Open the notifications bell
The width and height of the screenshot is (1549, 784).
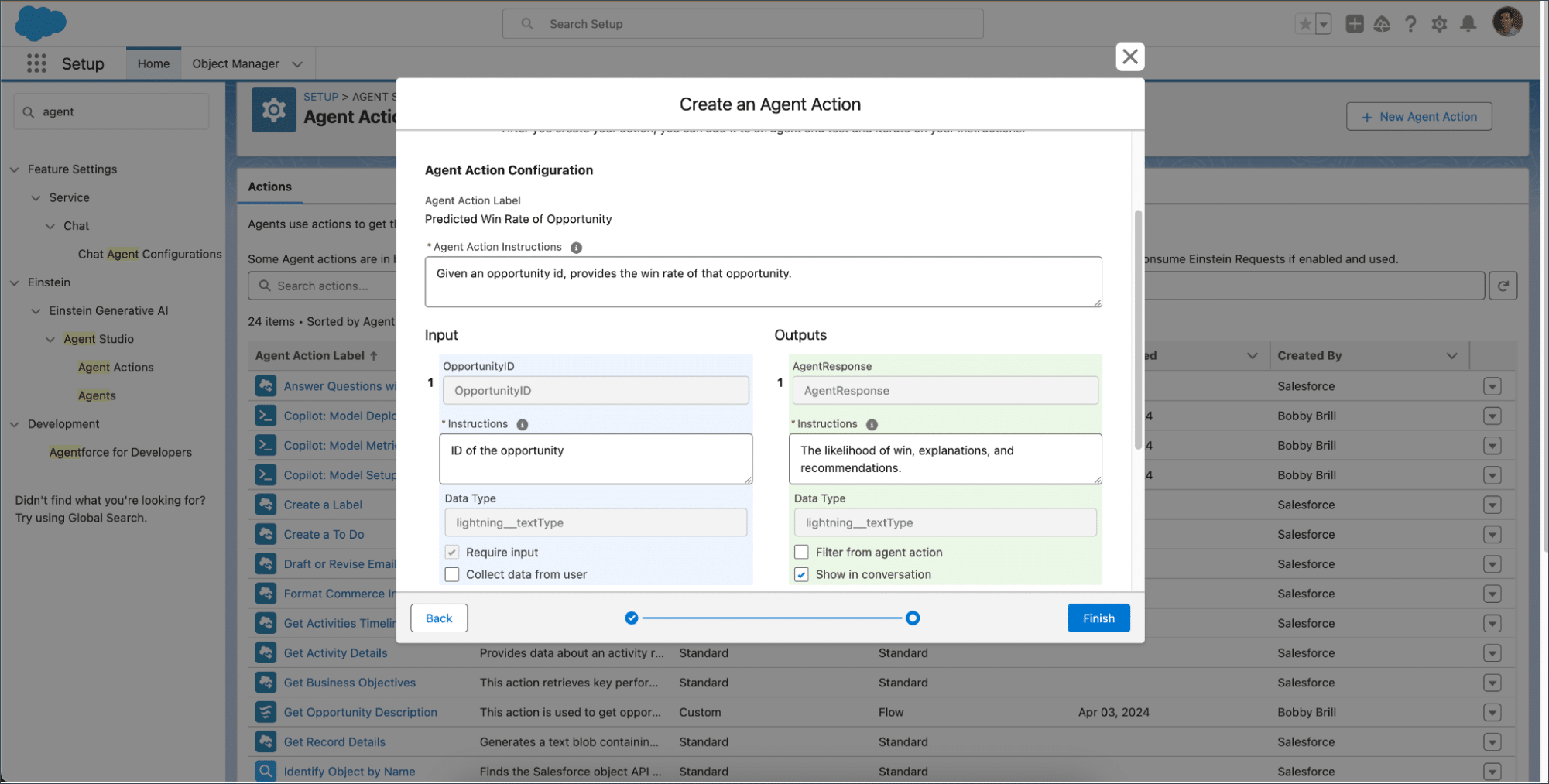pos(1468,24)
